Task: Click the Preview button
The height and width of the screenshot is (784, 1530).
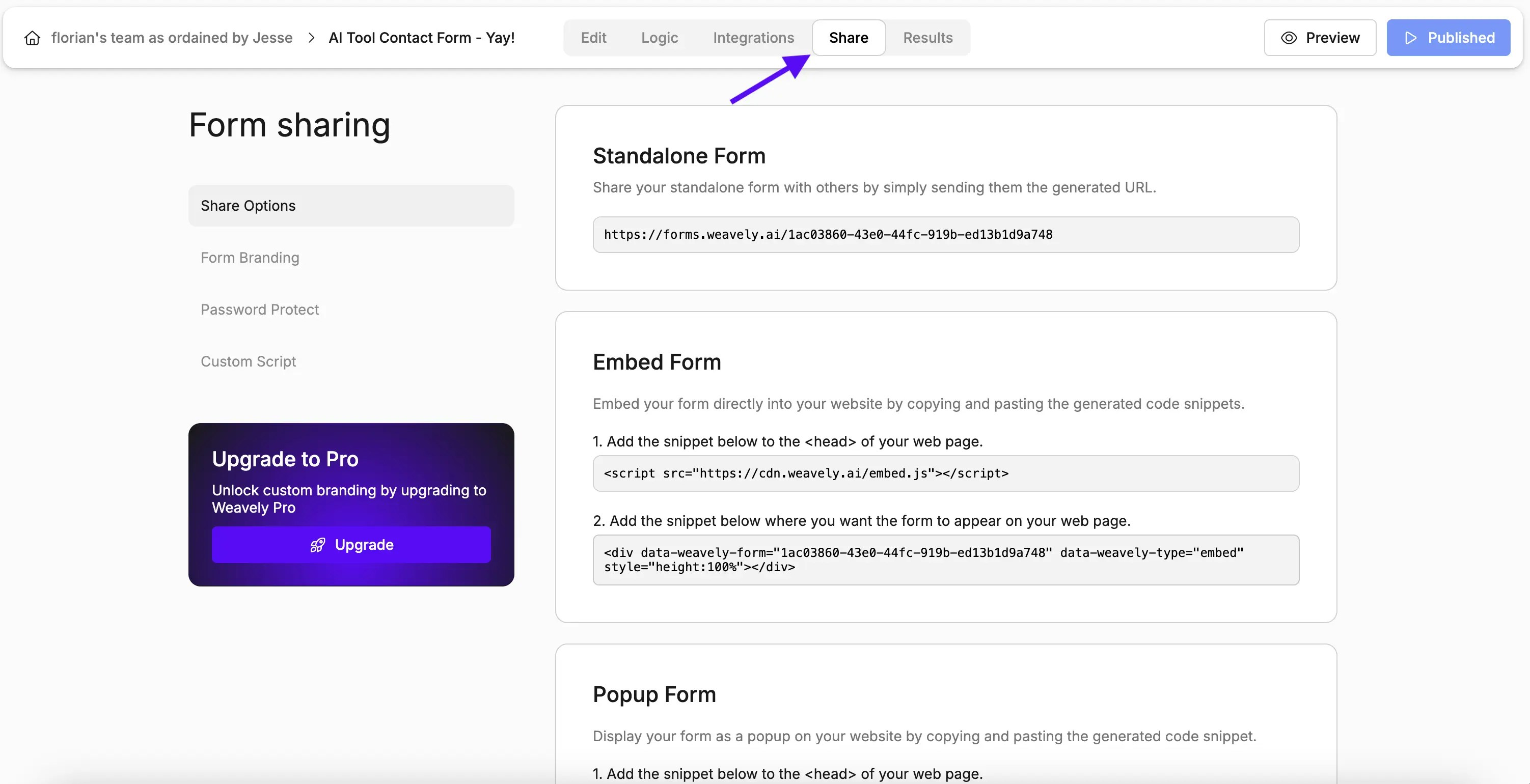Action: coord(1320,37)
